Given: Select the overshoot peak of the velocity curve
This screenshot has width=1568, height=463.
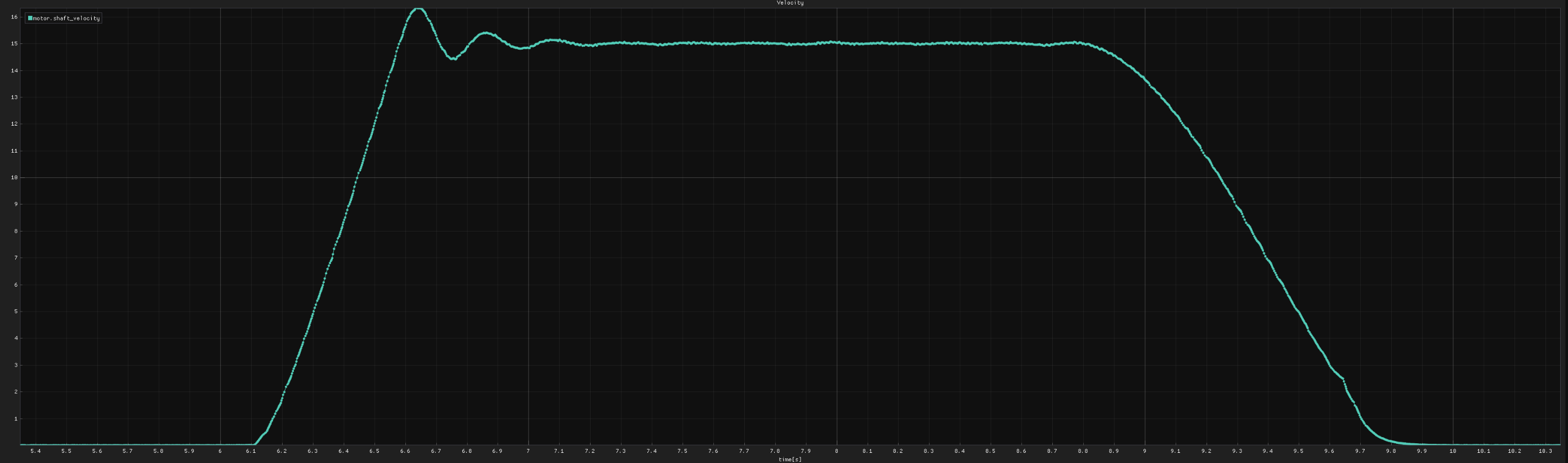Looking at the screenshot, I should tap(418, 9).
